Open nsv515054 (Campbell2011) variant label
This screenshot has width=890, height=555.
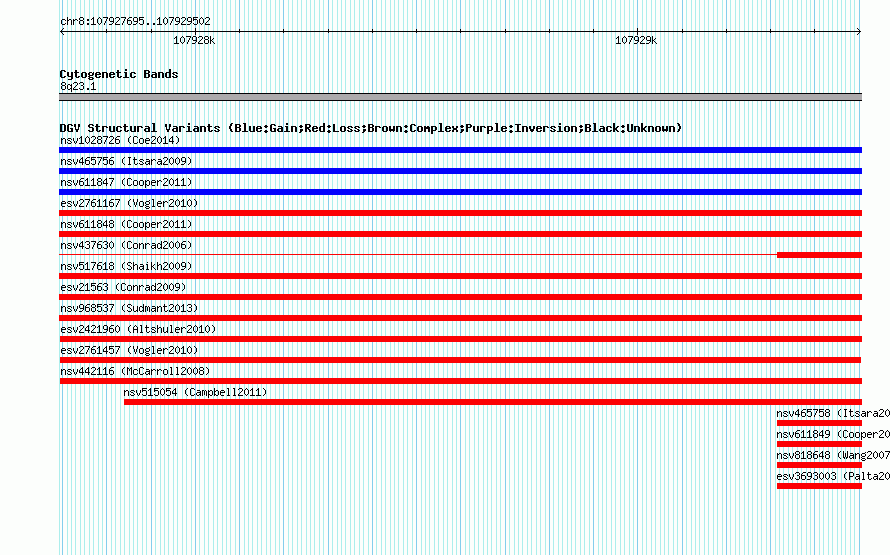pos(195,392)
